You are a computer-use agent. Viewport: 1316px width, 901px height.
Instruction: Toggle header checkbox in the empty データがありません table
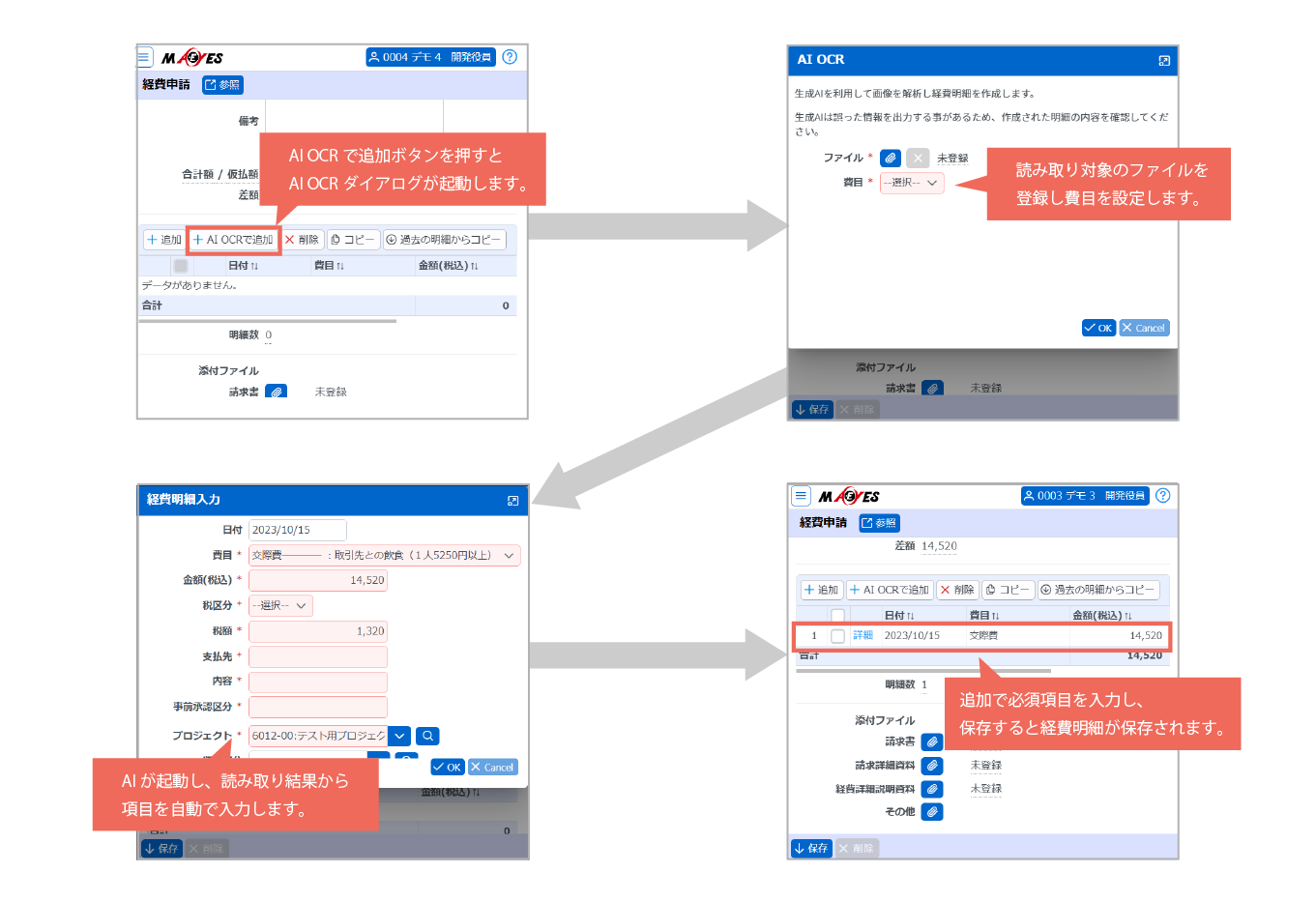(181, 266)
